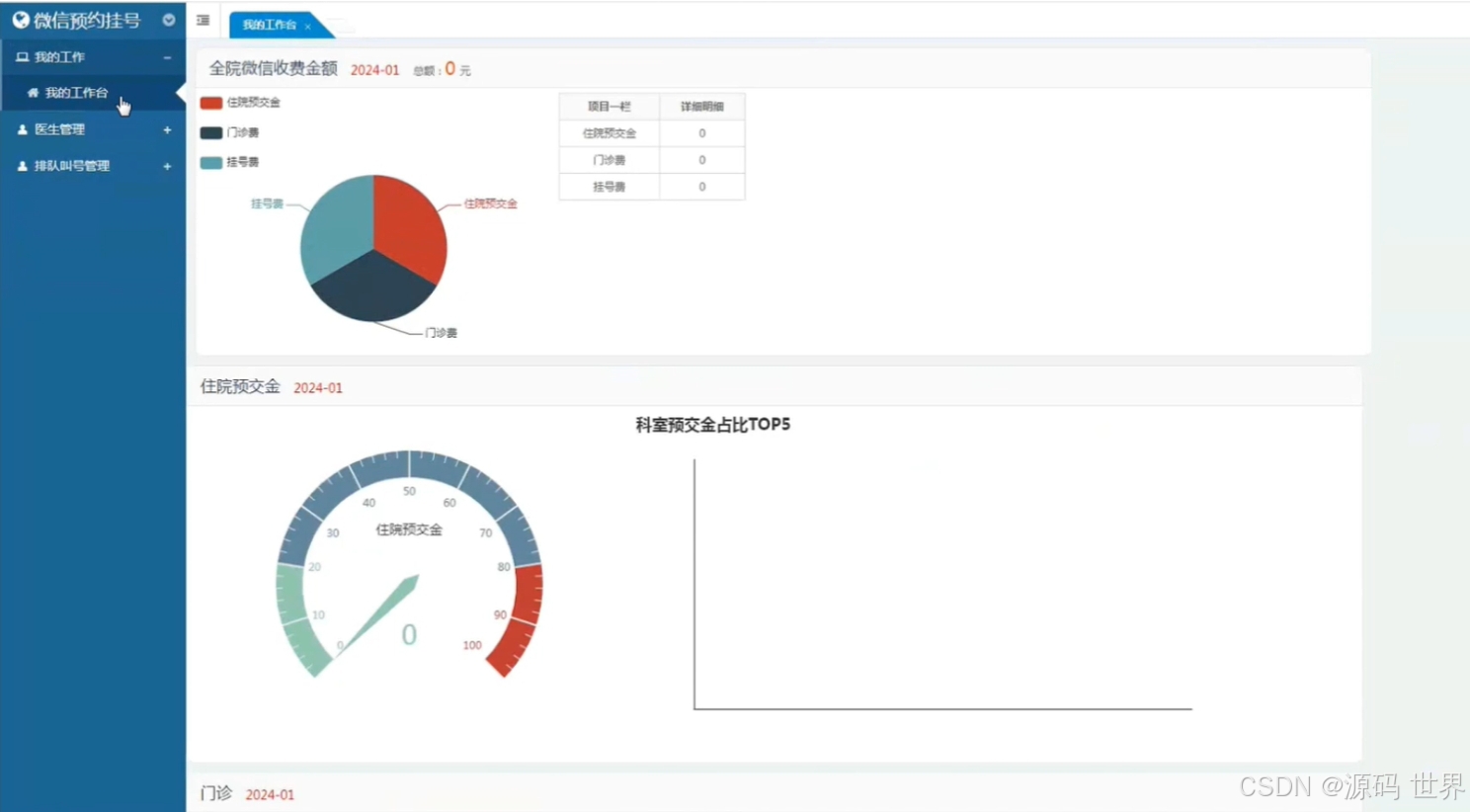This screenshot has height=812, width=1470.
Task: Click the person icon beside 医生管理
Action: click(x=22, y=129)
